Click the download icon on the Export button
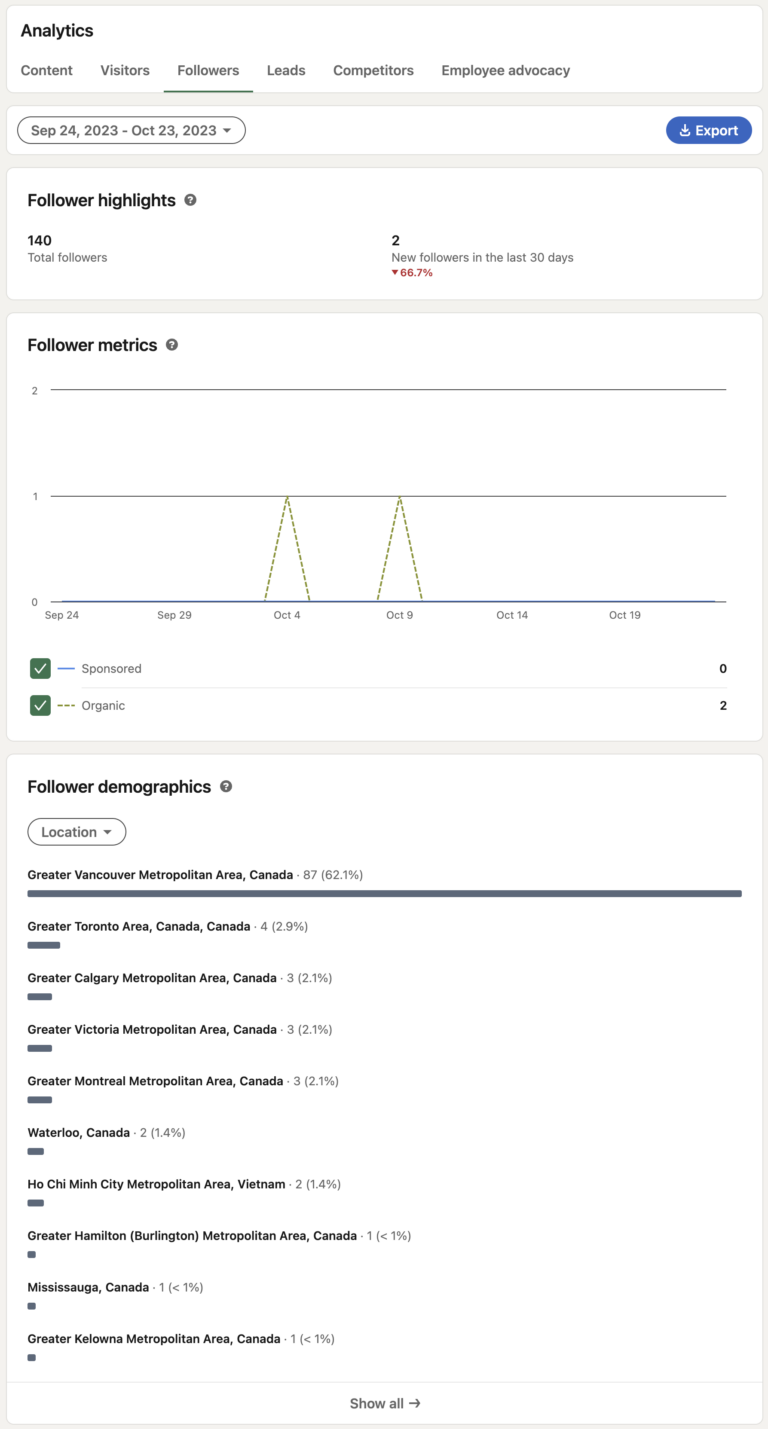The image size is (768, 1429). pos(685,130)
